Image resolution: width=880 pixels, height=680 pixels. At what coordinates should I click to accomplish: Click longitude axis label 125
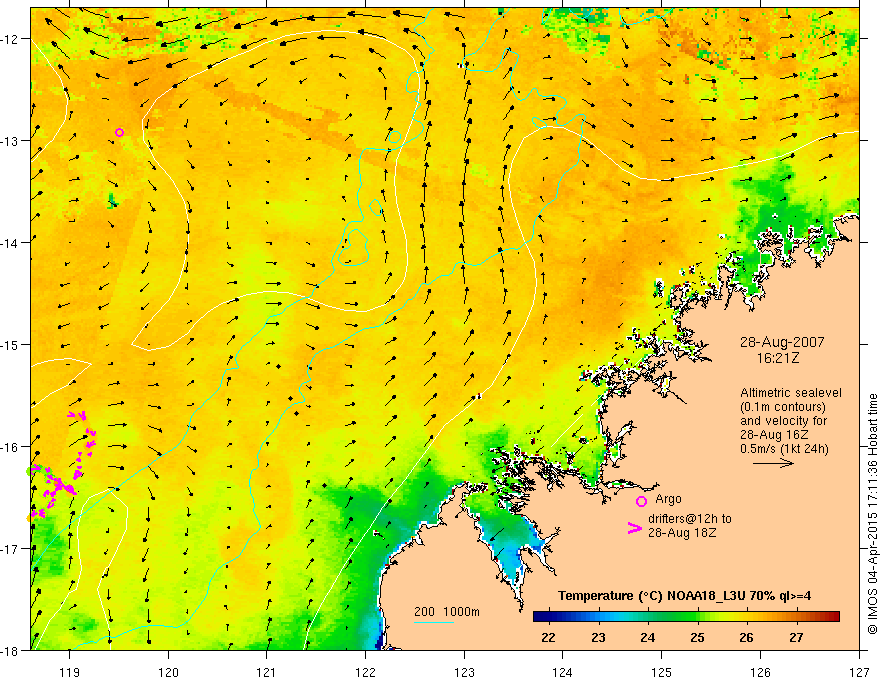662,671
